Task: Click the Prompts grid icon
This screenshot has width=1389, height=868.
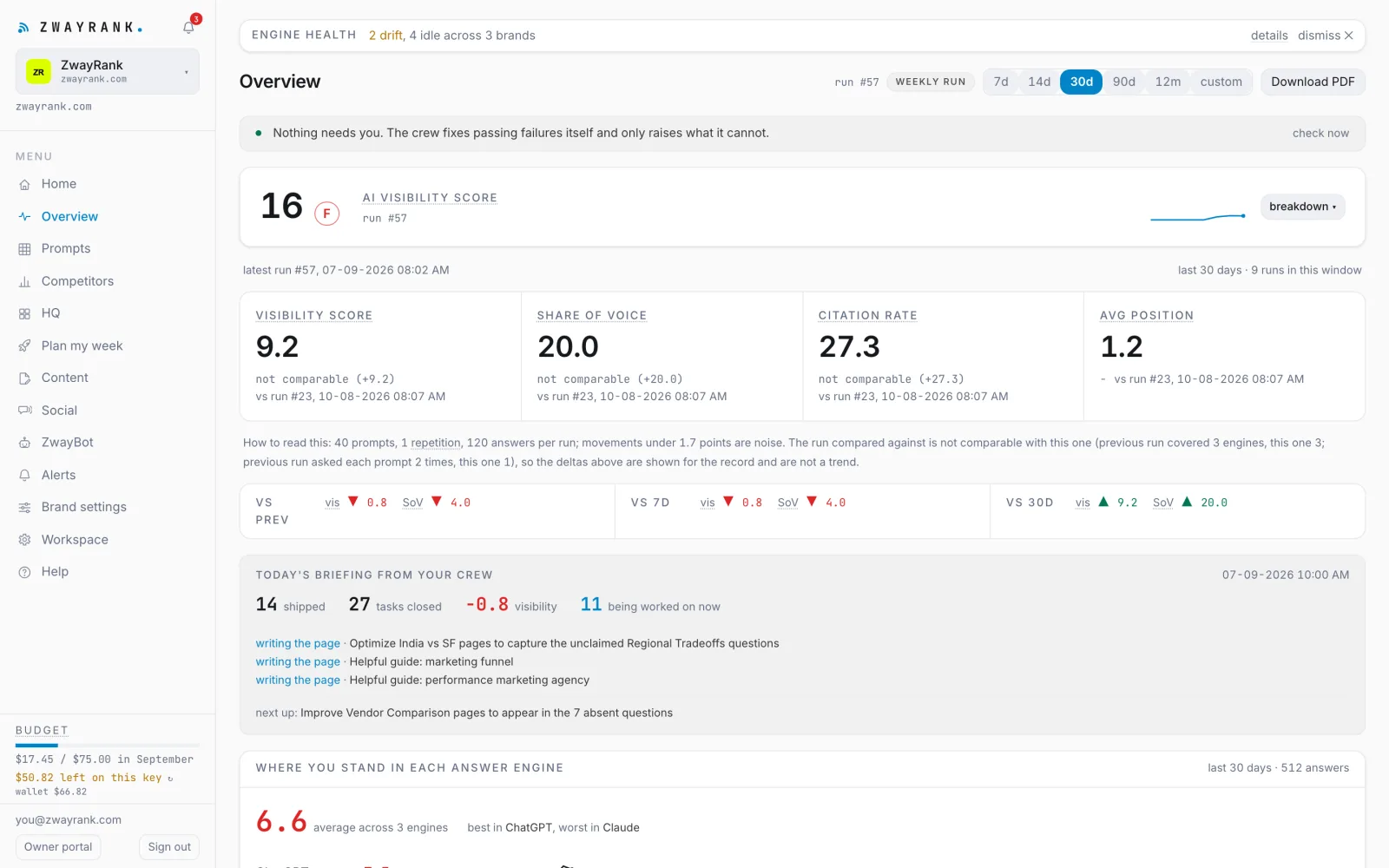Action: [x=24, y=249]
